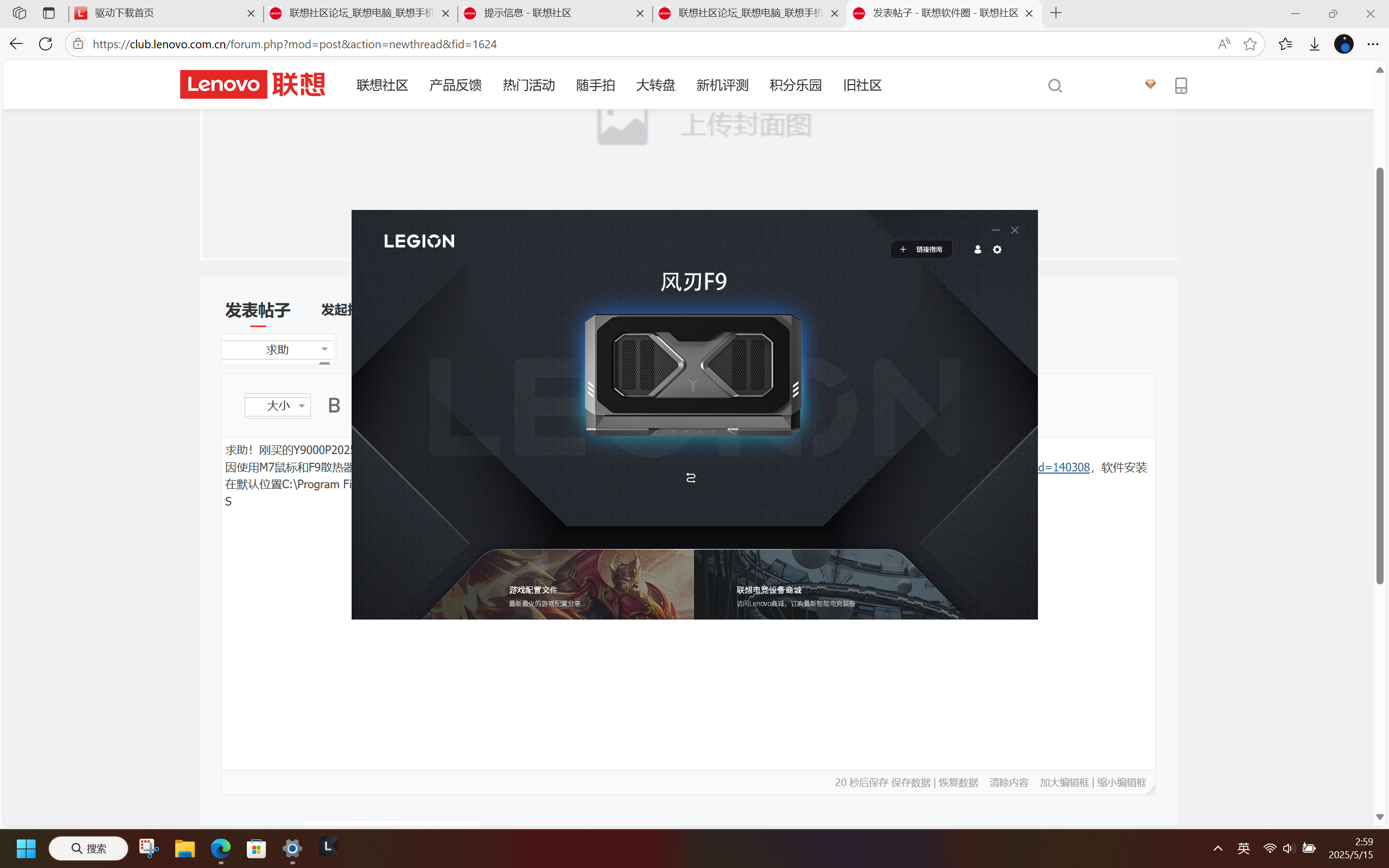
Task: Open the vertical tabs actions icon
Action: 49,13
